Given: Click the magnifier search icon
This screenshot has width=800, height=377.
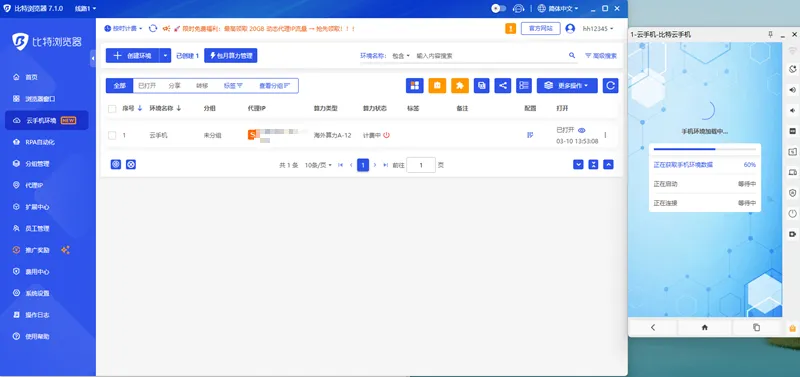Looking at the screenshot, I should (572, 55).
